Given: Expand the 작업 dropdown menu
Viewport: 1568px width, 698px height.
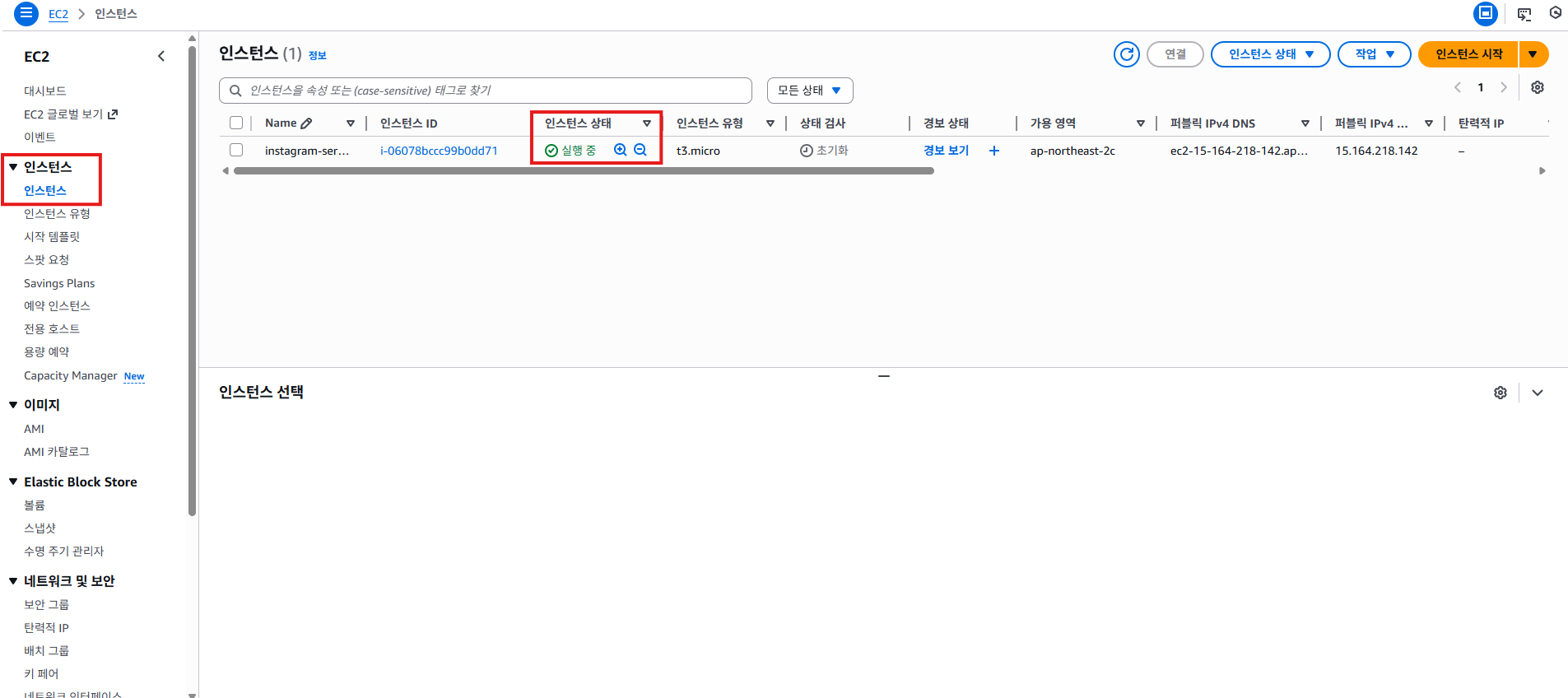Looking at the screenshot, I should 1374,54.
